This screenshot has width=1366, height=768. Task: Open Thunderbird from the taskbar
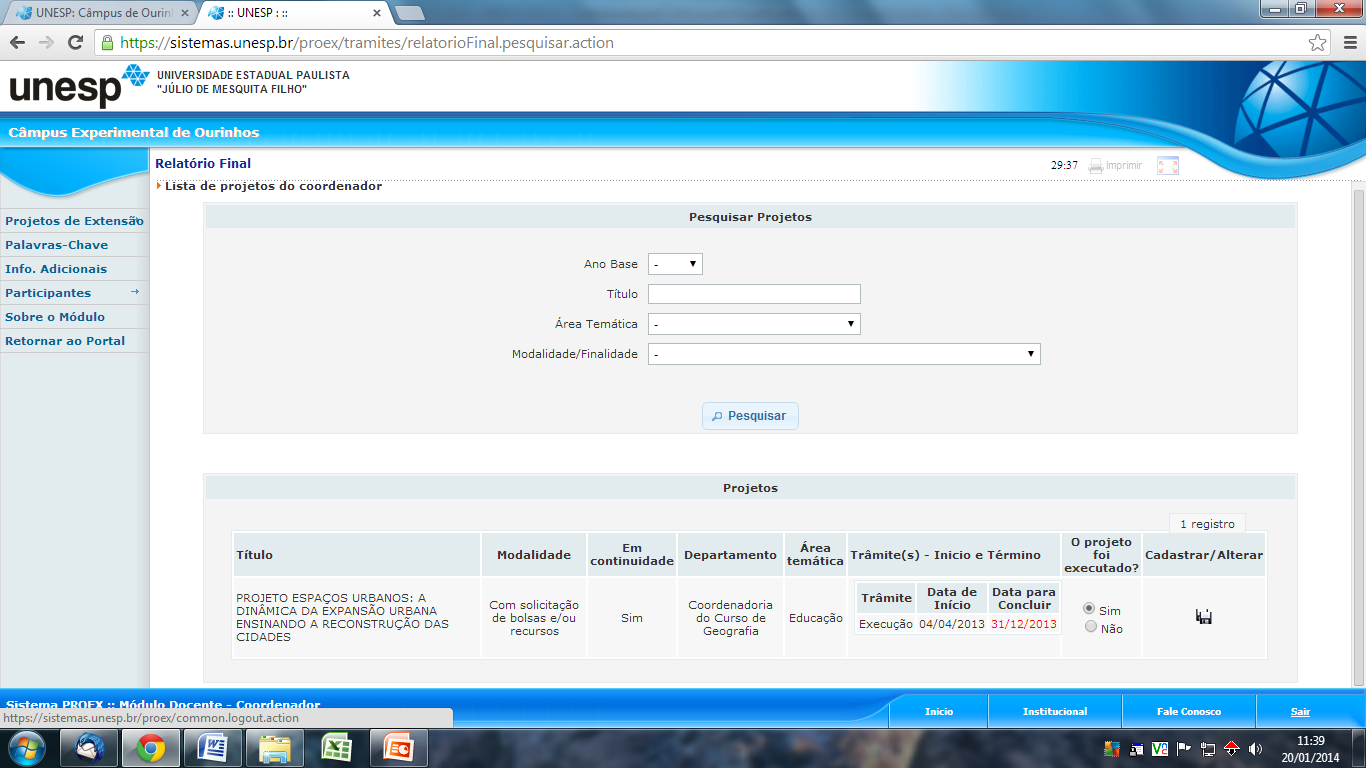click(x=89, y=748)
